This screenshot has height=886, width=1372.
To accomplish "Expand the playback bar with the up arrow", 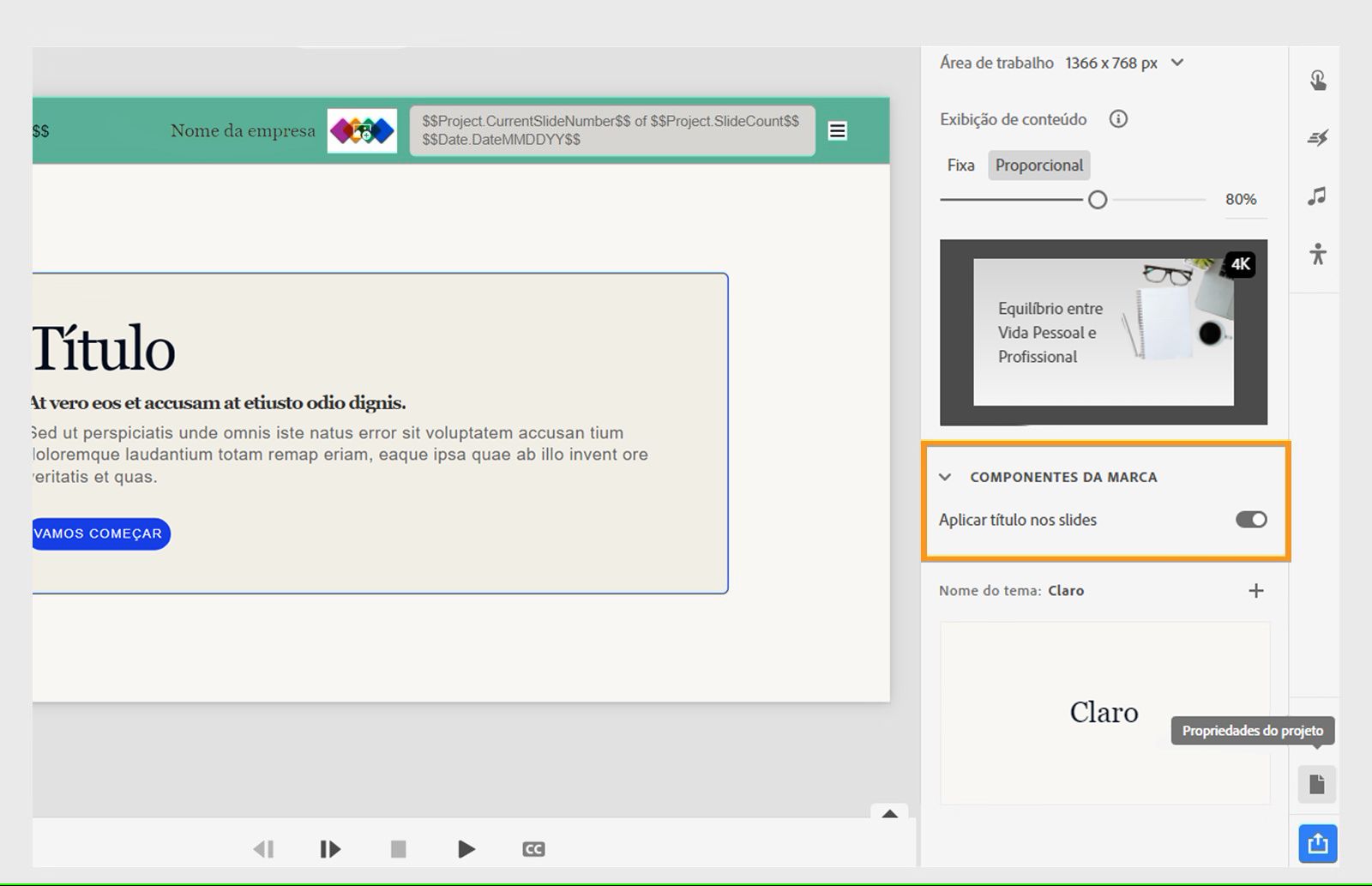I will coord(890,813).
